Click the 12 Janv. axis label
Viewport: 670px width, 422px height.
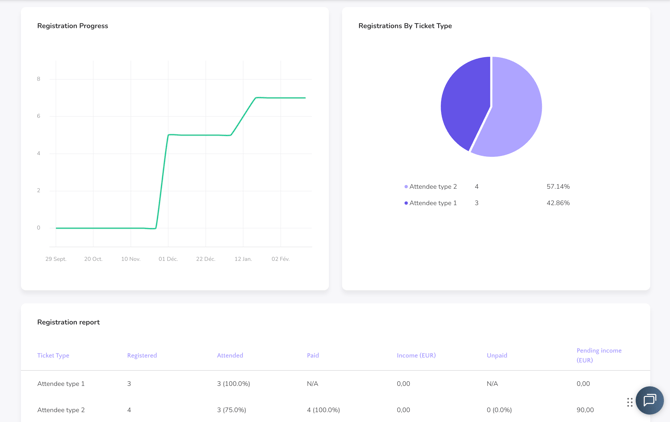[243, 259]
